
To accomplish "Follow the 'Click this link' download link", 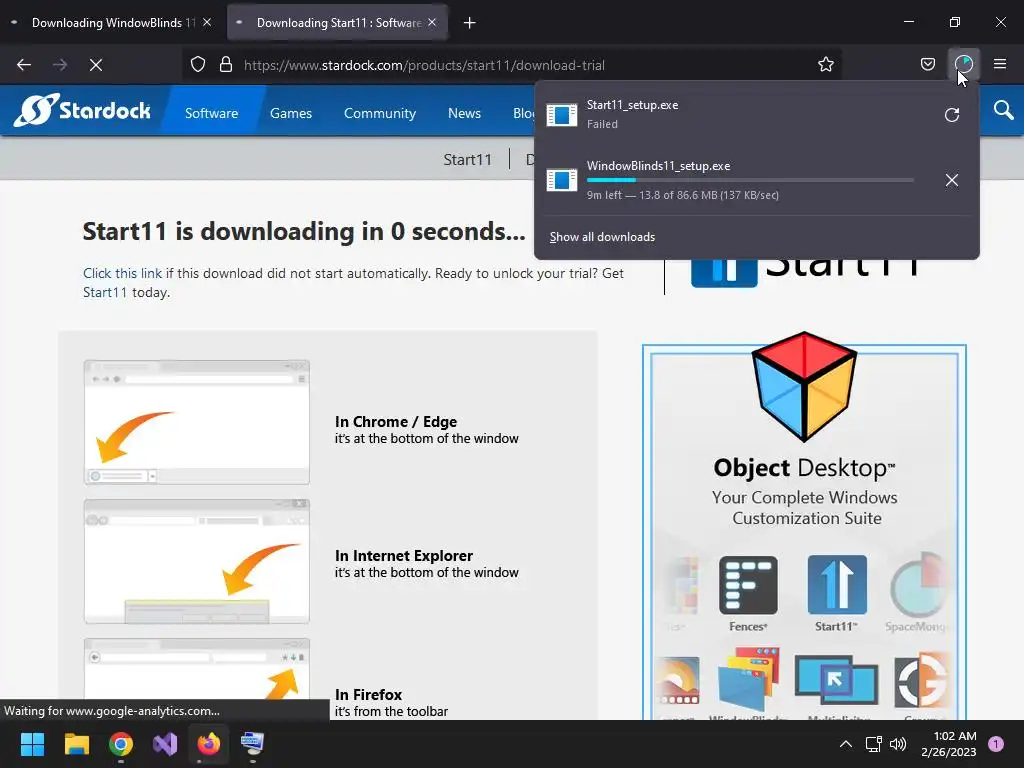I will tap(122, 274).
